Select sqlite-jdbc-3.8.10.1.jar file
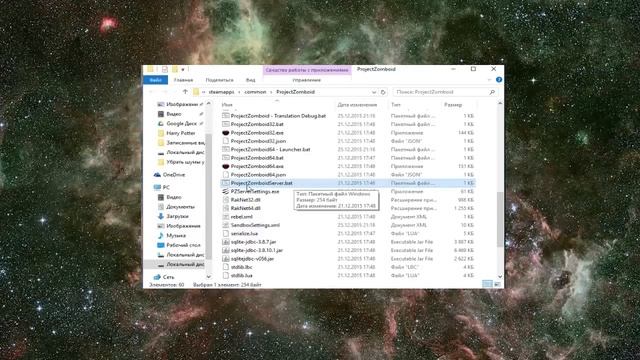The height and width of the screenshot is (360, 640). pos(257,250)
